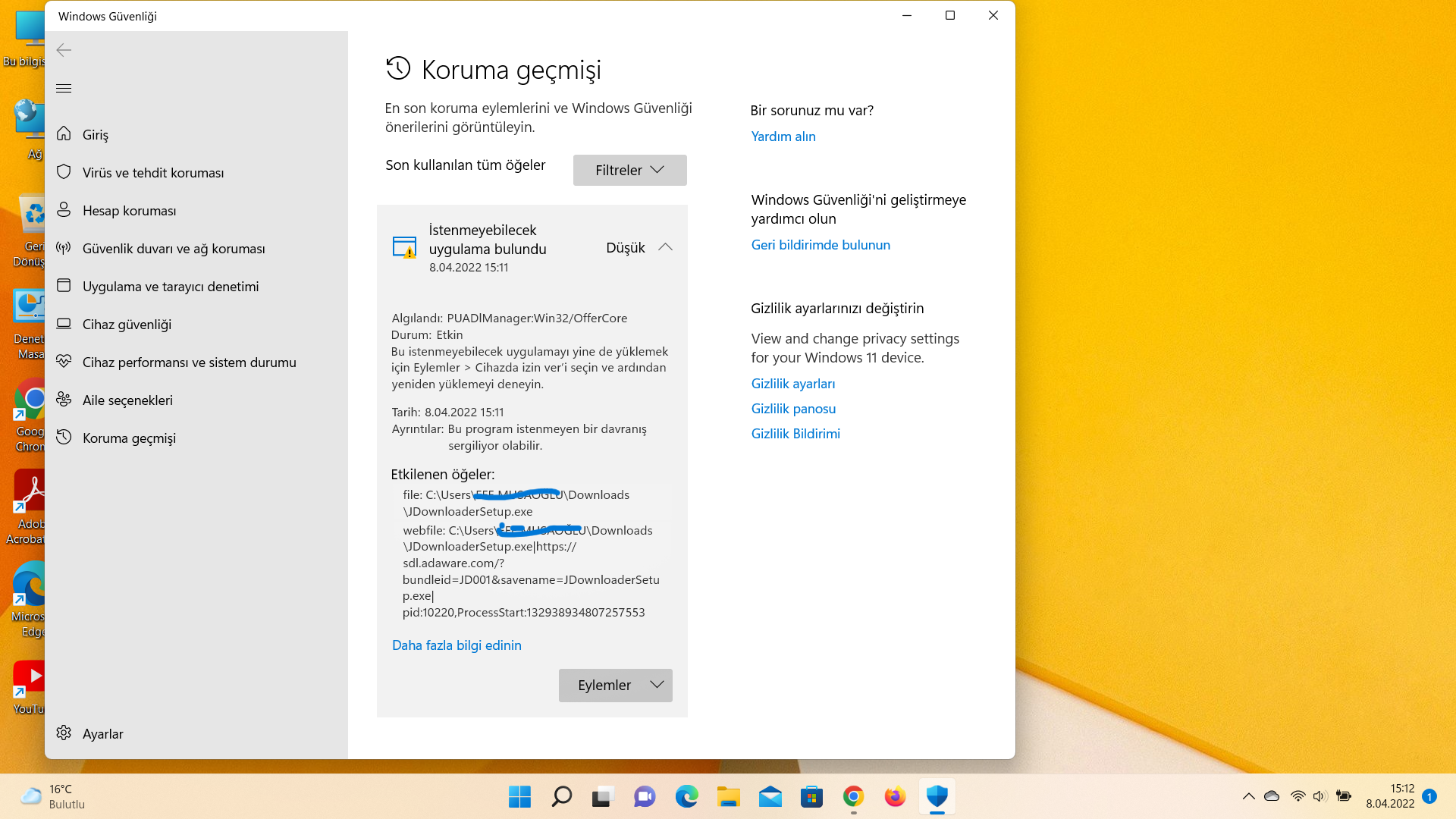Open the Eylemler actions dropdown
Image resolution: width=1456 pixels, height=819 pixels.
coord(615,686)
